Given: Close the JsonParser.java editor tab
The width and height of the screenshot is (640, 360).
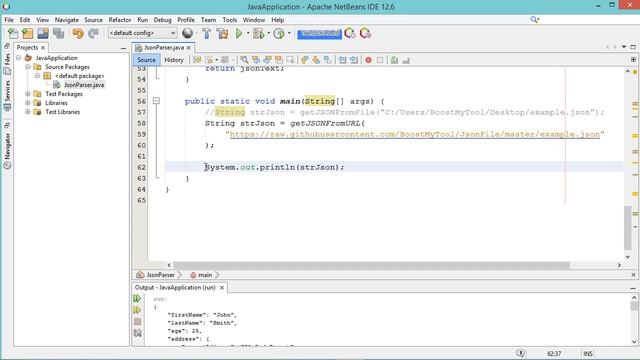Looking at the screenshot, I should click(189, 48).
